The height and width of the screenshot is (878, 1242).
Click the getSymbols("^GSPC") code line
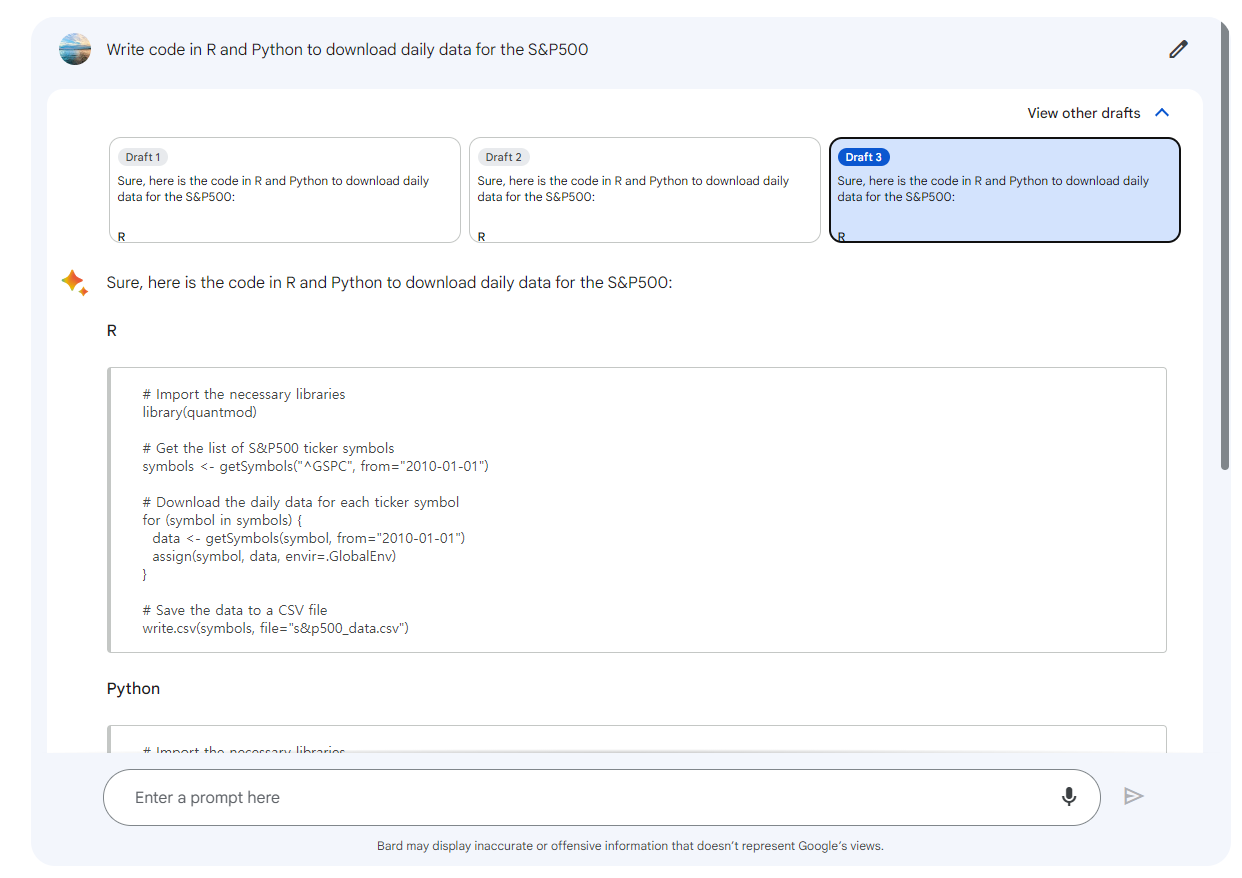click(315, 466)
